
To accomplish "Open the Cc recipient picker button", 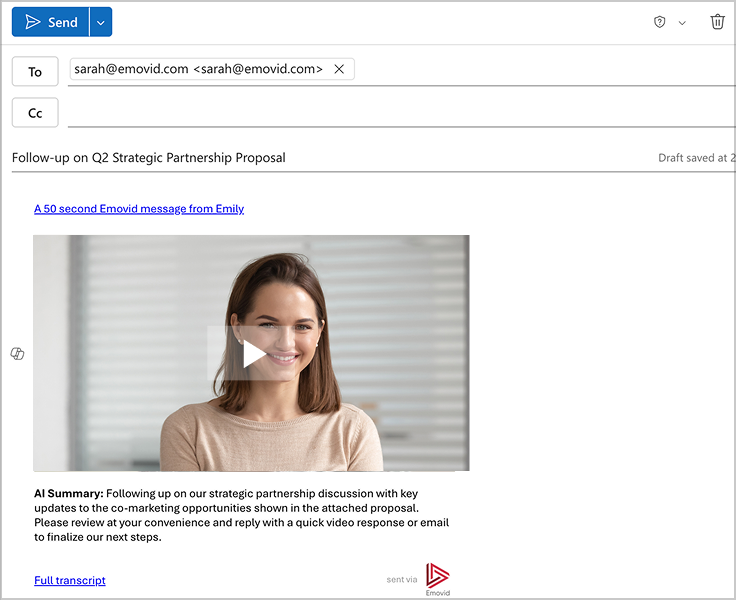I will click(x=35, y=113).
